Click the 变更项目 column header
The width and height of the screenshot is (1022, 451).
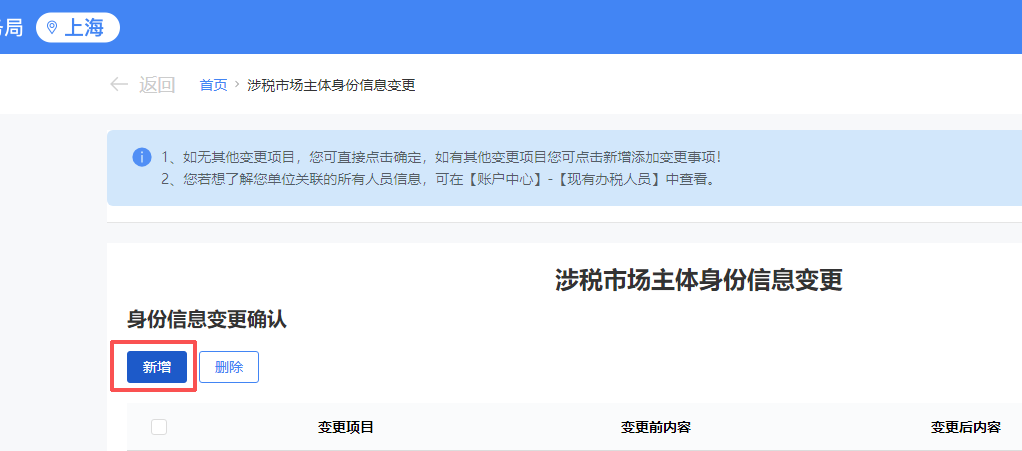(346, 427)
